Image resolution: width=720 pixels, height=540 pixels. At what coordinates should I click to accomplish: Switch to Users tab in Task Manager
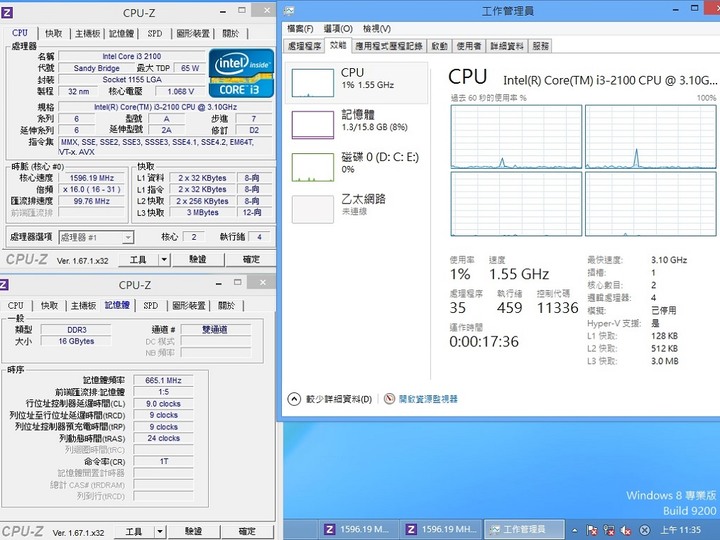click(x=469, y=46)
